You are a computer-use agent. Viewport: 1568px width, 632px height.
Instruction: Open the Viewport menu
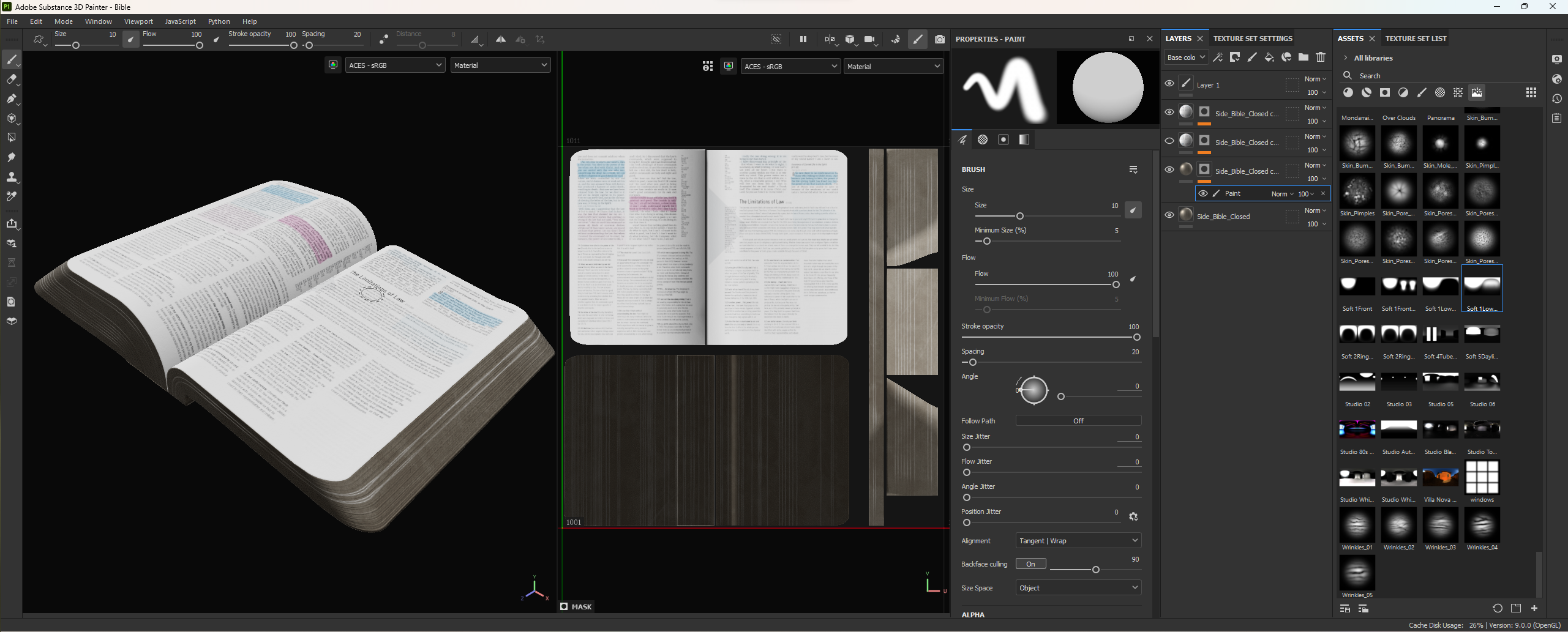pos(138,21)
